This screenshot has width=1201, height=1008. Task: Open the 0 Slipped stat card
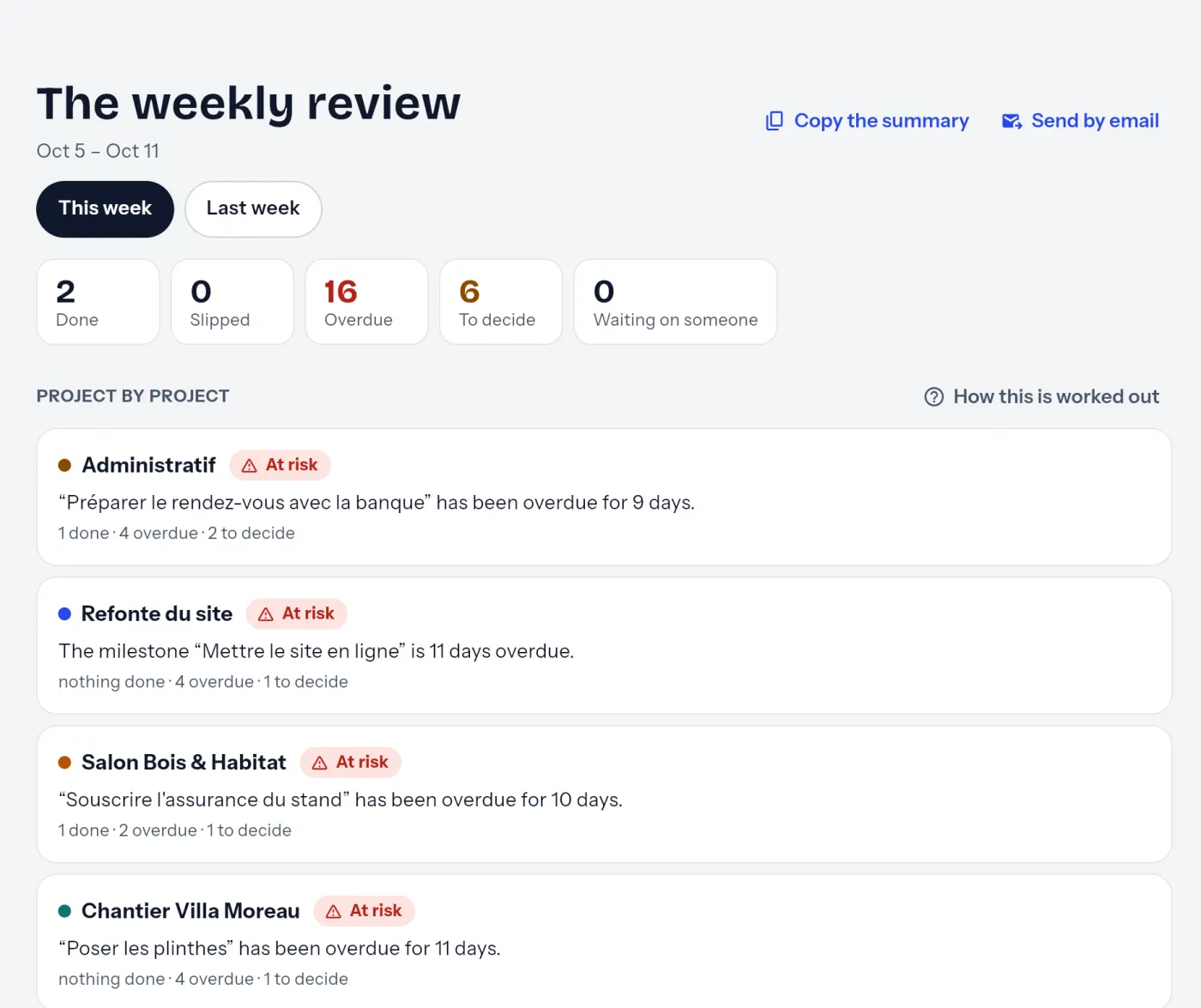coord(232,302)
